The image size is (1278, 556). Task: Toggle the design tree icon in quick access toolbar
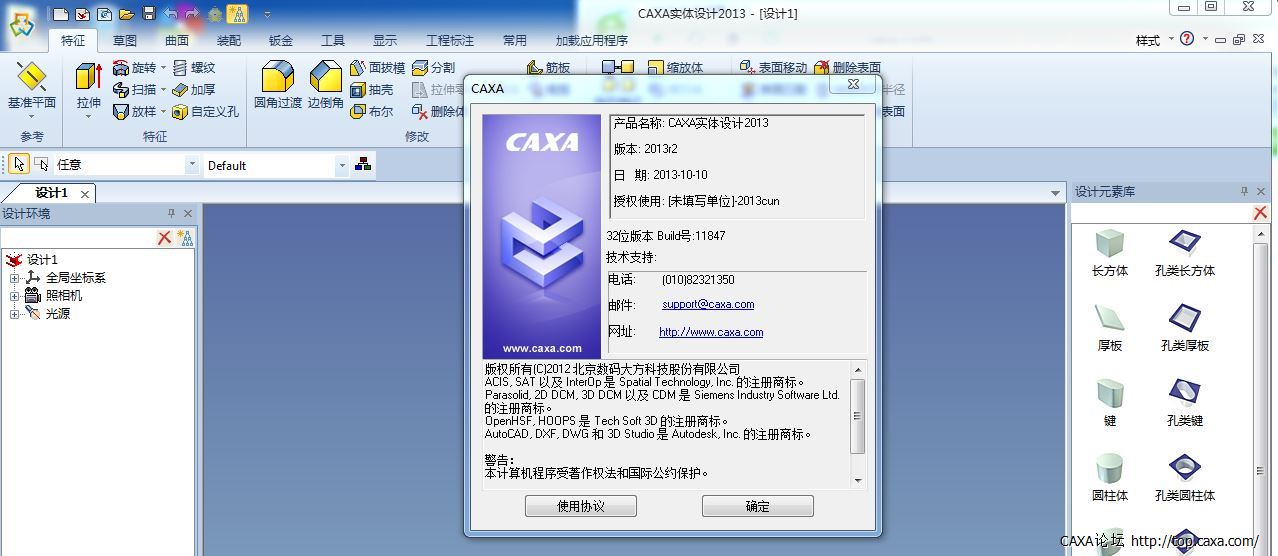237,14
